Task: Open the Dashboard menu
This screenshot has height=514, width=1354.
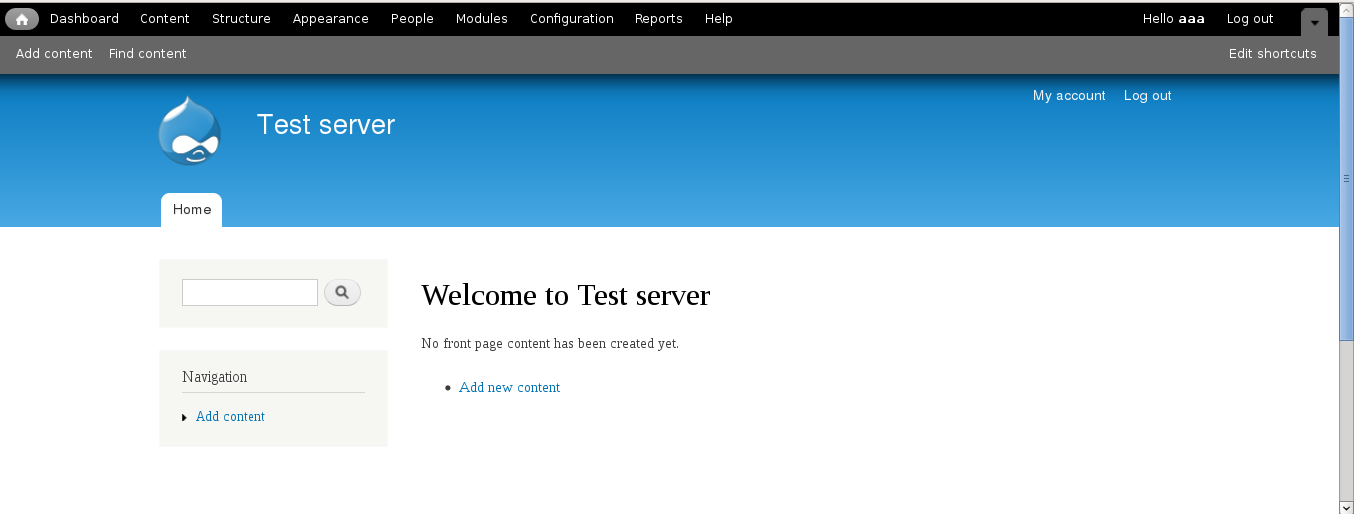Action: [84, 19]
